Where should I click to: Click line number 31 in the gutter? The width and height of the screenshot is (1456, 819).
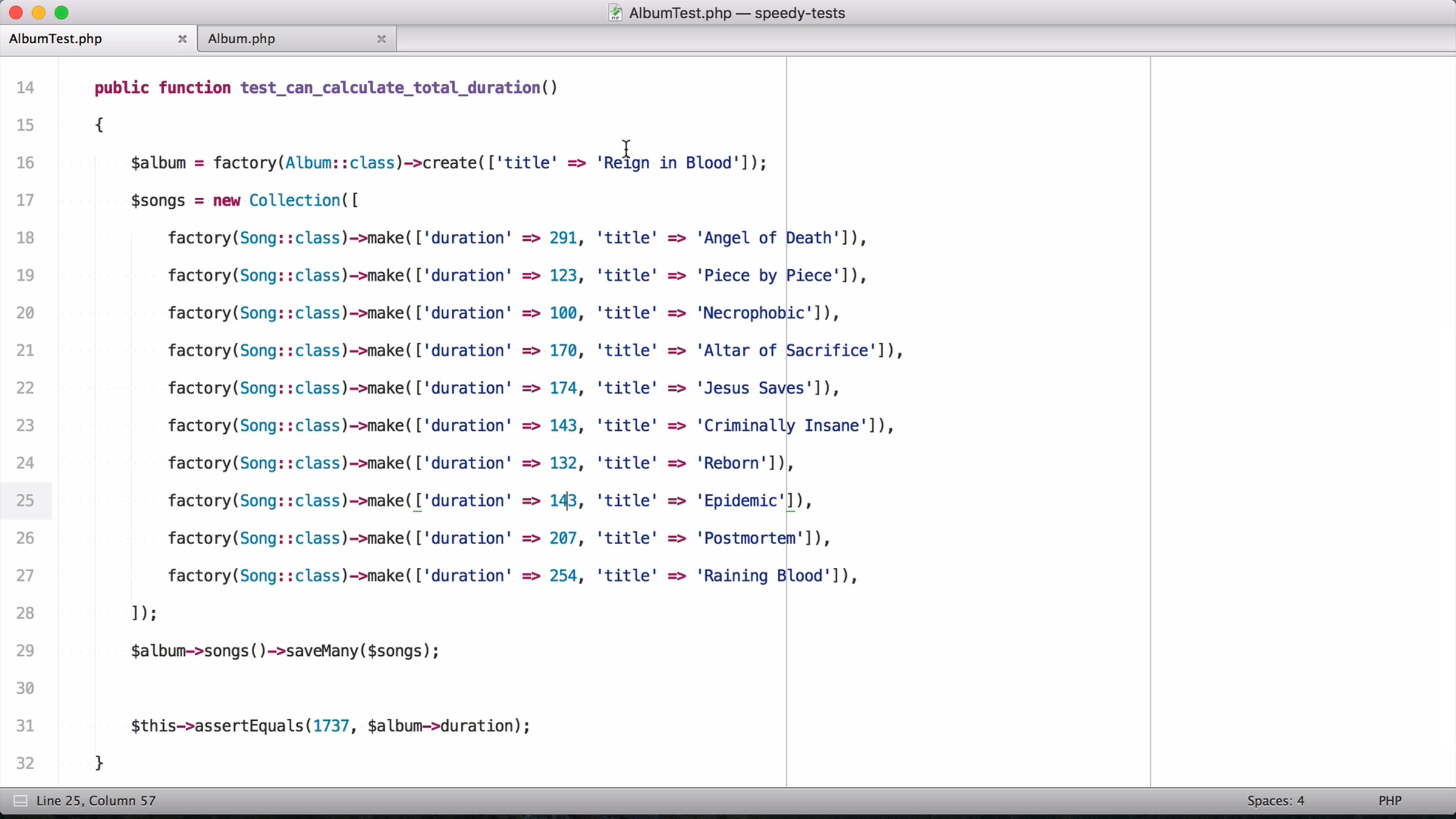pyautogui.click(x=25, y=726)
